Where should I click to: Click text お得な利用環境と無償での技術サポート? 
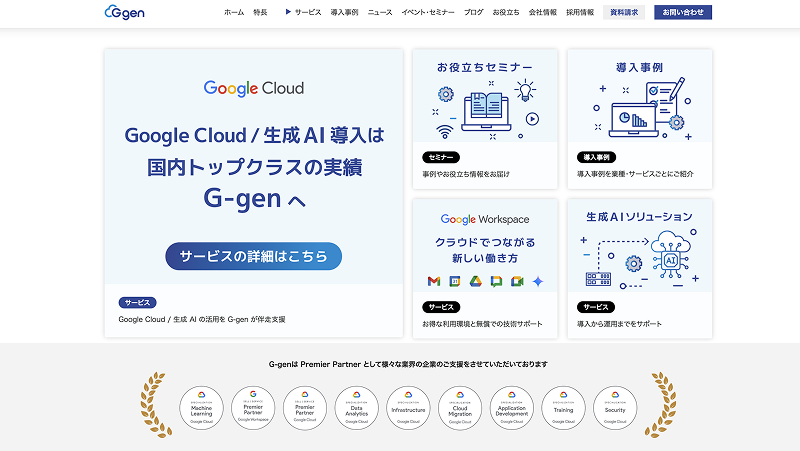(x=482, y=324)
